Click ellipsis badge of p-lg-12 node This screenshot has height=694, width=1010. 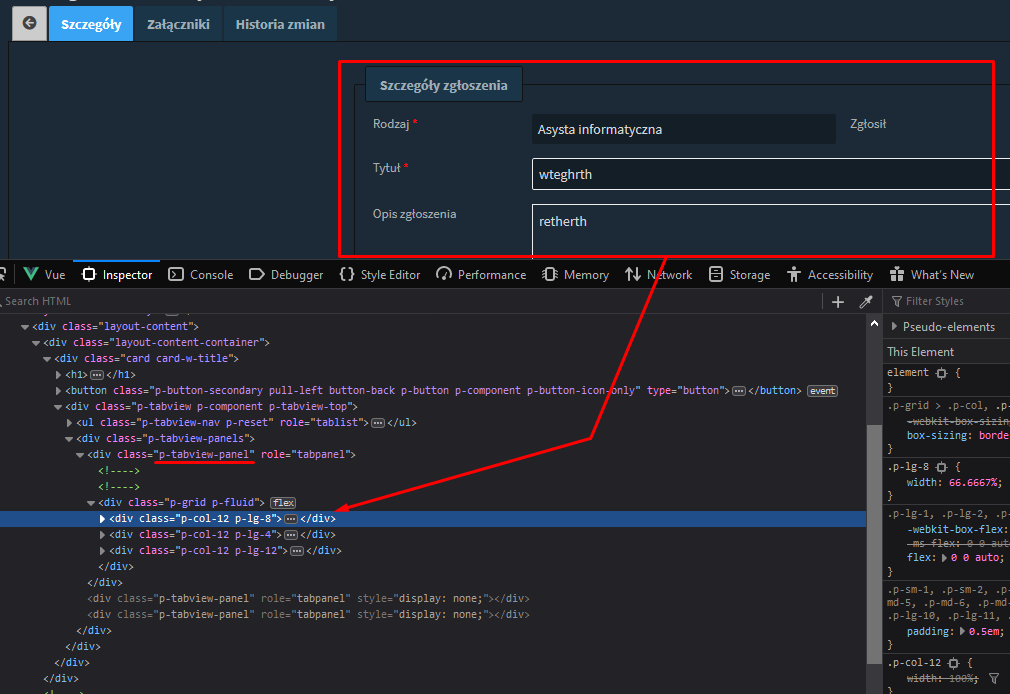point(297,551)
